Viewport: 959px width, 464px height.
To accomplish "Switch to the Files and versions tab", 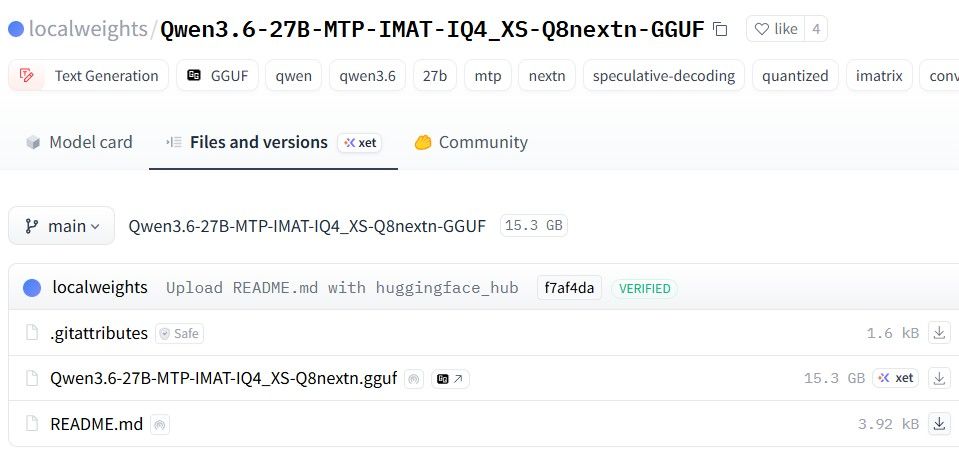I will click(259, 142).
